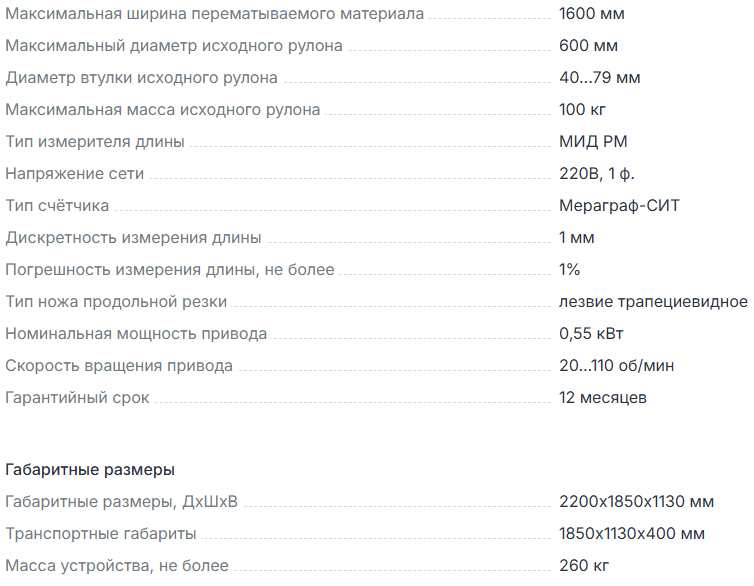This screenshot has height=586, width=754.
Task: Click the 'Погрешность измерения длины, не более' label
Action: click(x=170, y=270)
